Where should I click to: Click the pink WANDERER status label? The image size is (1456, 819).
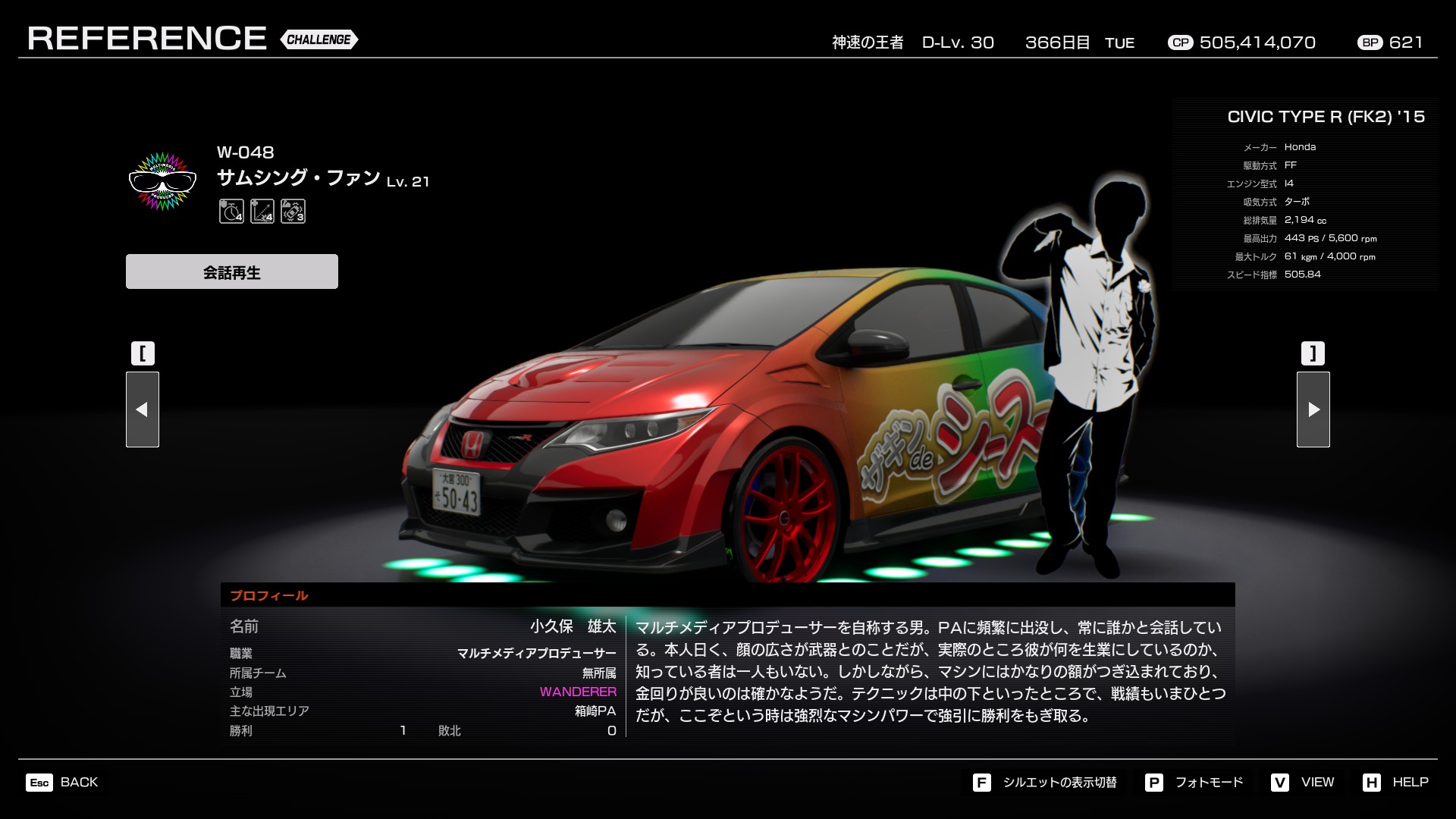(578, 692)
